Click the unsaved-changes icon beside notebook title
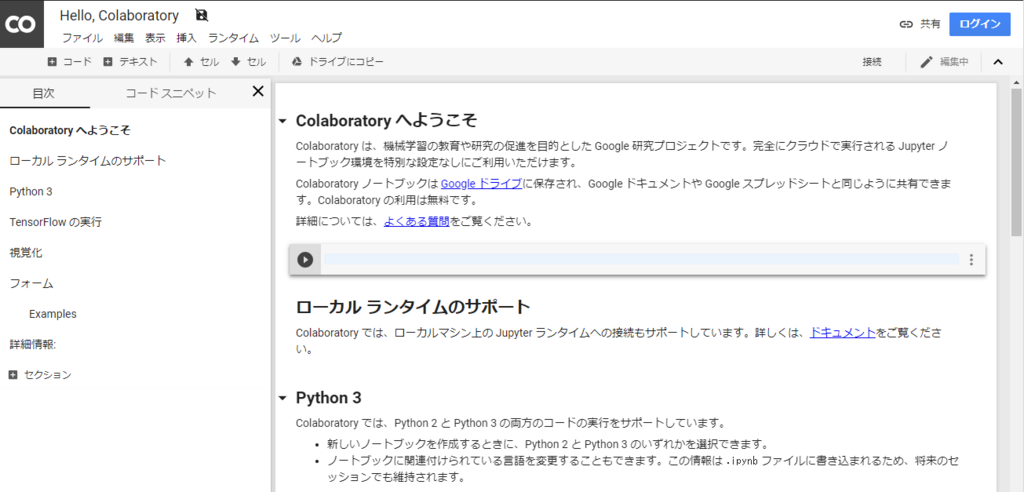This screenshot has width=1024, height=492. tap(202, 15)
